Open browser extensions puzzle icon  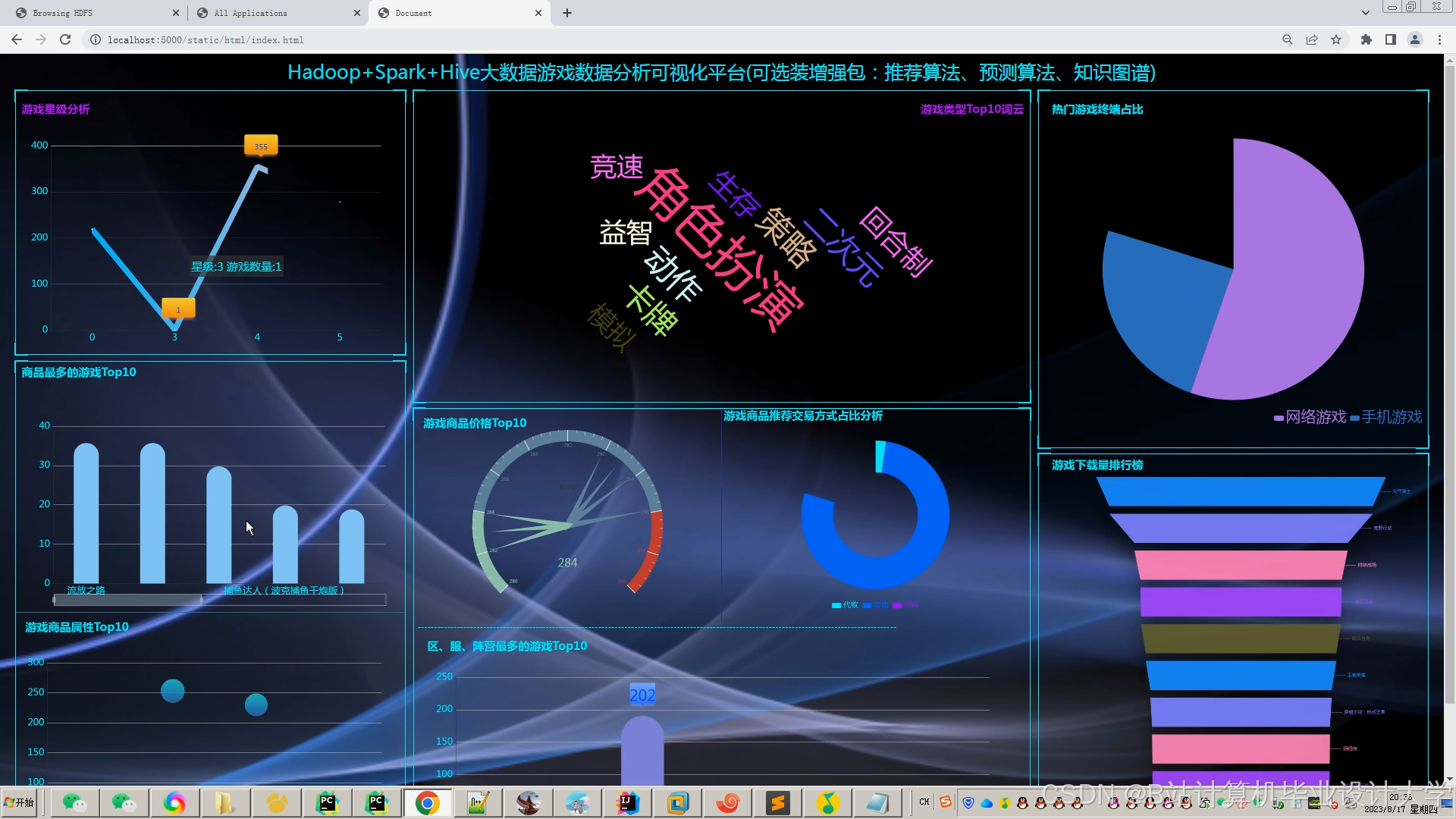pos(1367,39)
